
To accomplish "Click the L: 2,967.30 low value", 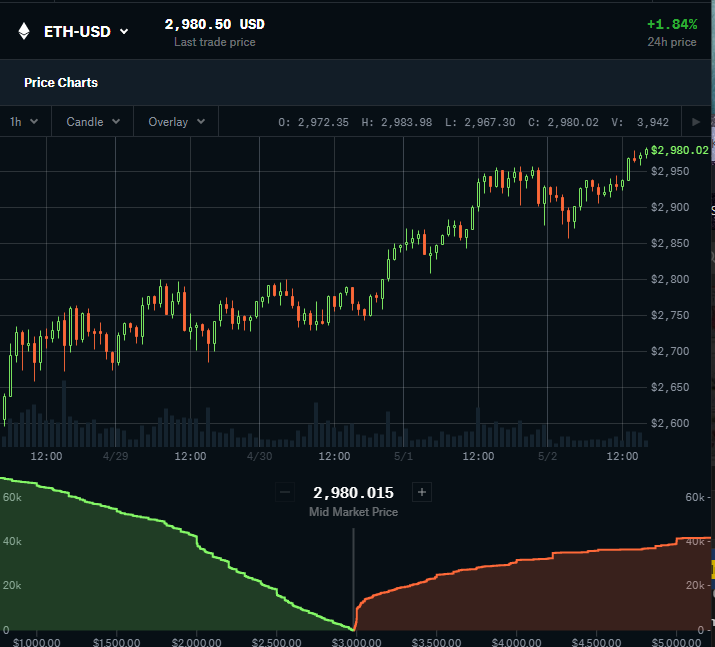I will pos(480,122).
